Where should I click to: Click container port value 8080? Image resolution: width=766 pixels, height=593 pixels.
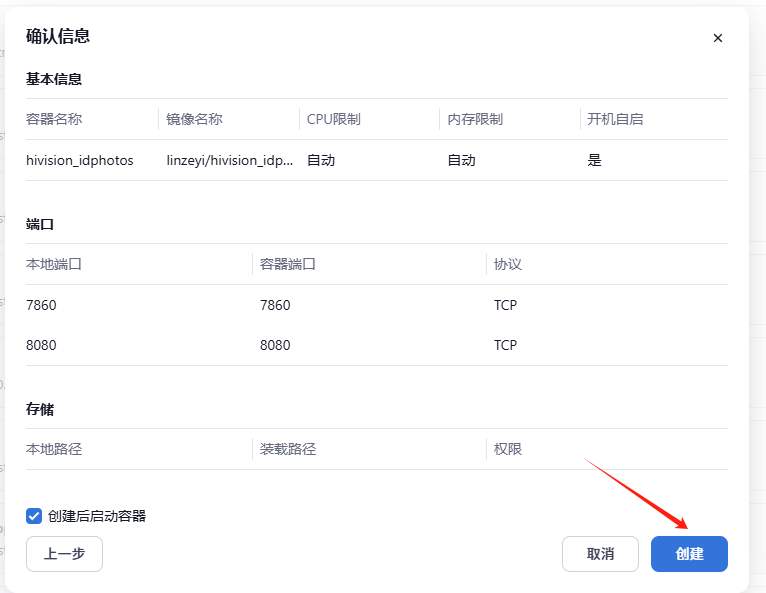(275, 345)
